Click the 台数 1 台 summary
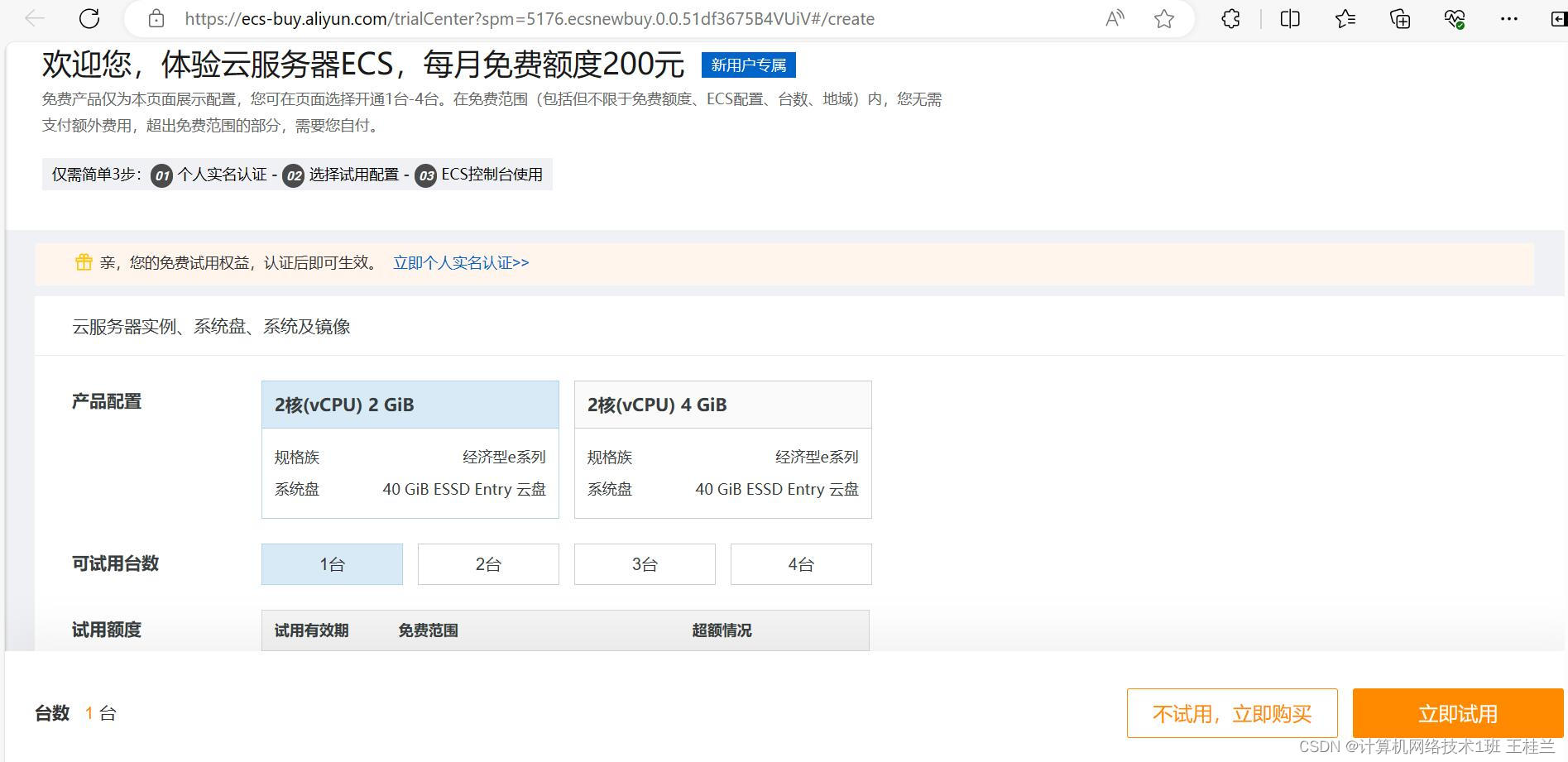 [x=75, y=713]
